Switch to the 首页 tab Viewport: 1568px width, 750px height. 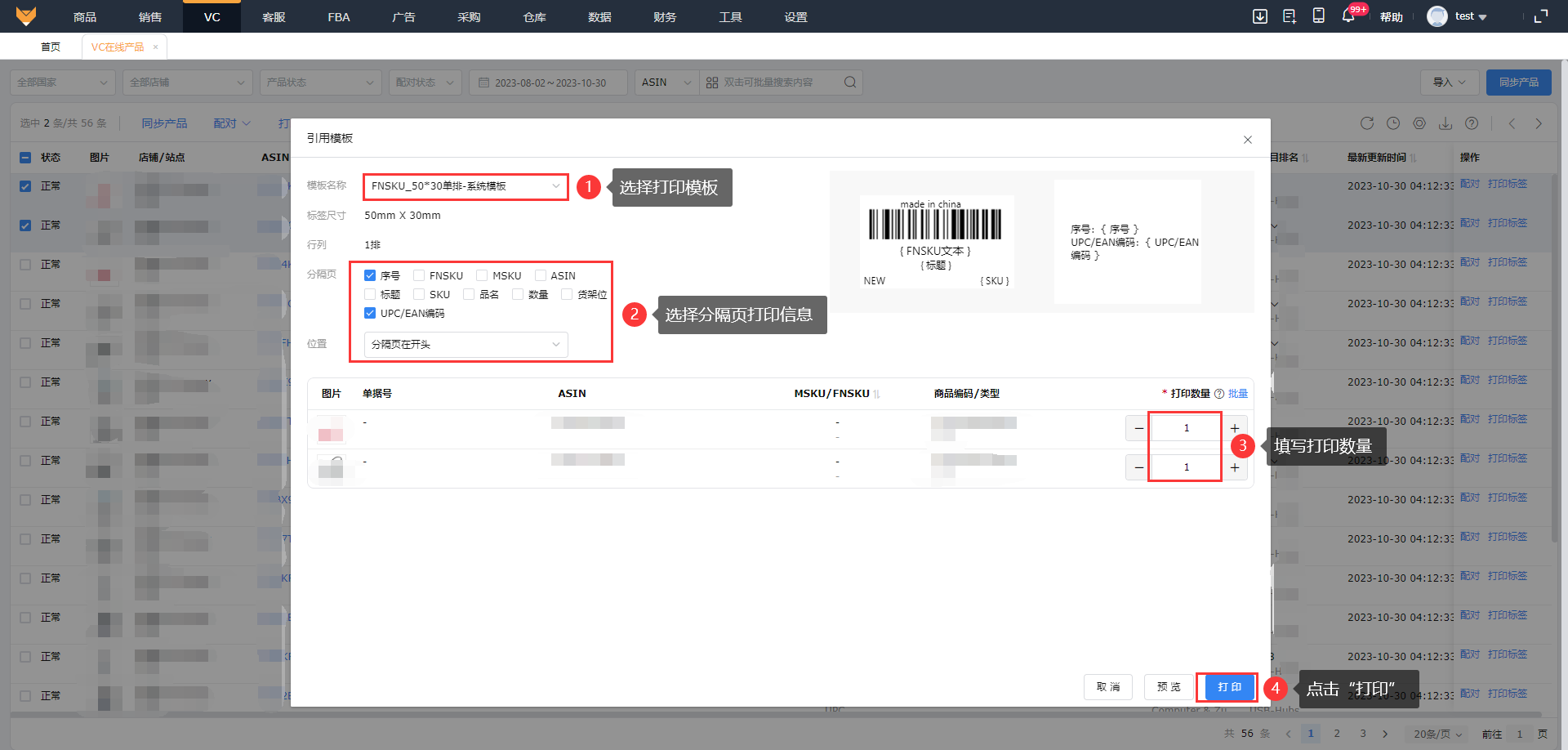coord(51,47)
